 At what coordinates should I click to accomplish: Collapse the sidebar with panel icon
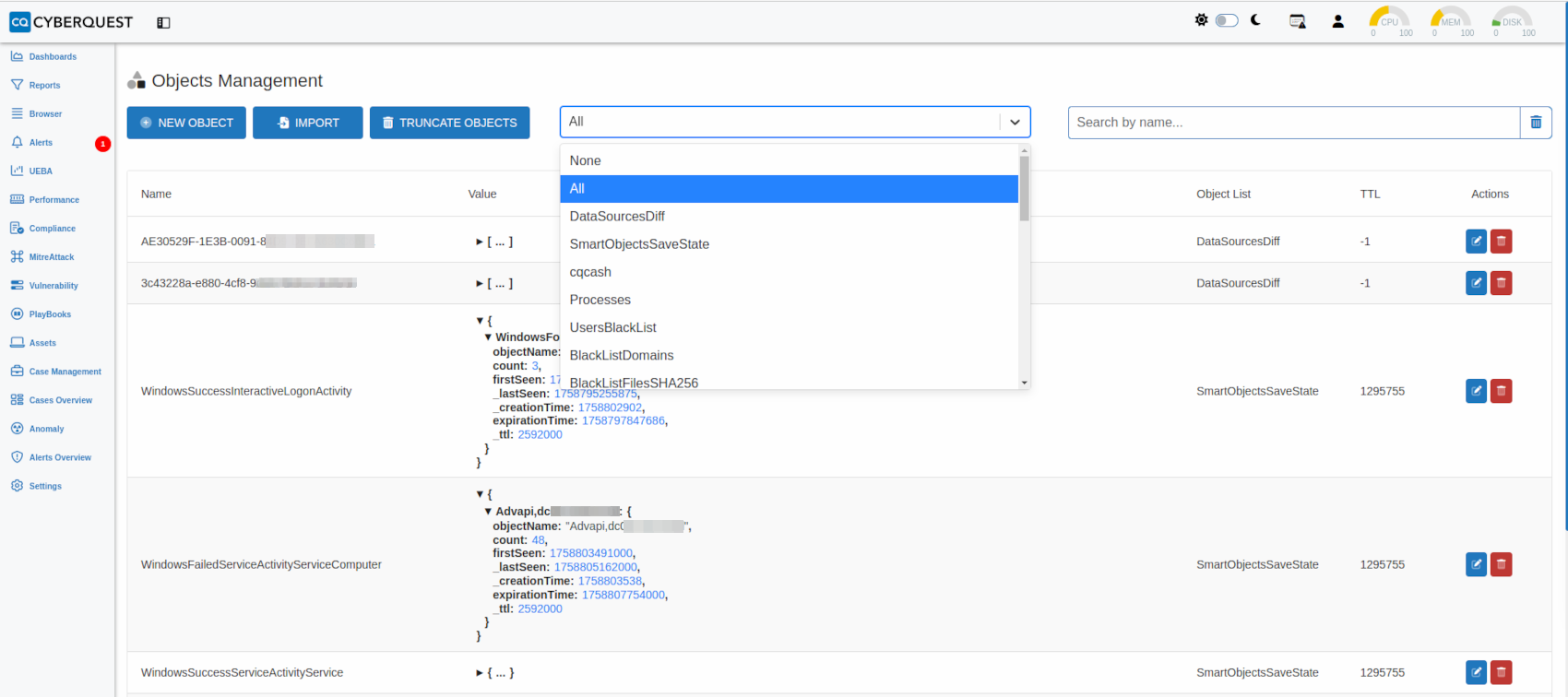click(x=163, y=22)
